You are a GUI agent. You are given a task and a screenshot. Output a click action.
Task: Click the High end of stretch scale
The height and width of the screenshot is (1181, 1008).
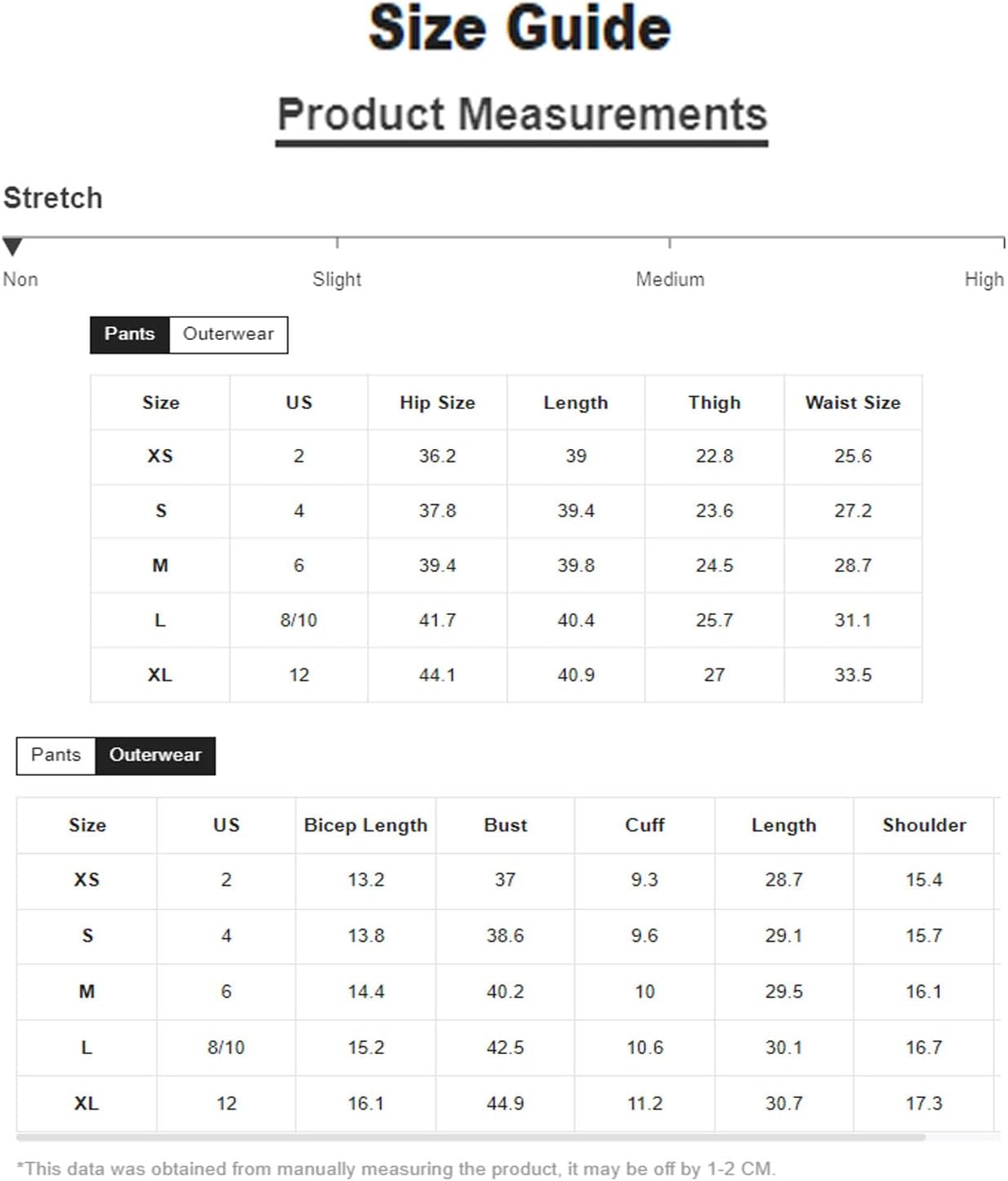[x=1003, y=243]
